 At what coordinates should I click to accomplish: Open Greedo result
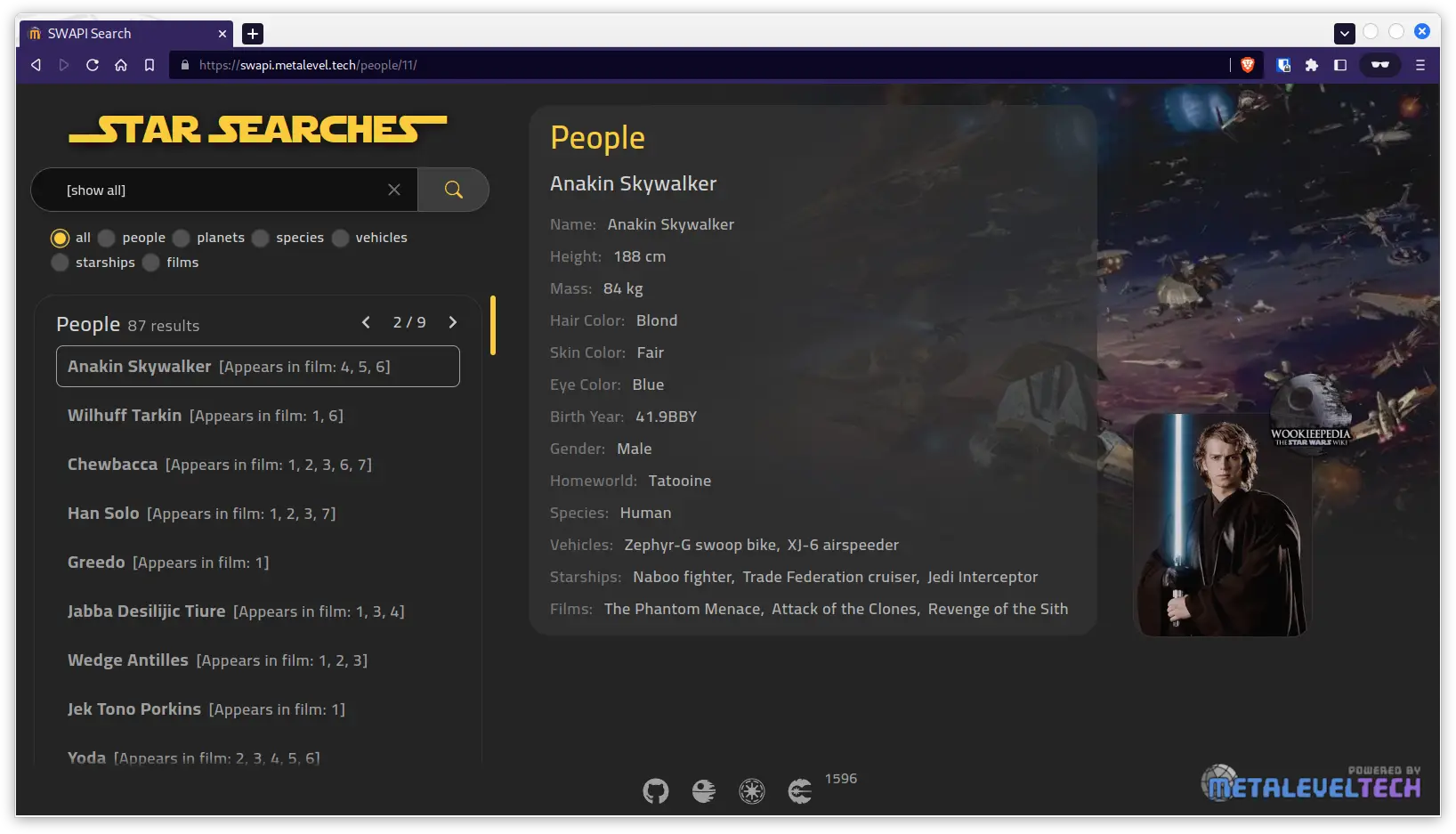pos(258,563)
